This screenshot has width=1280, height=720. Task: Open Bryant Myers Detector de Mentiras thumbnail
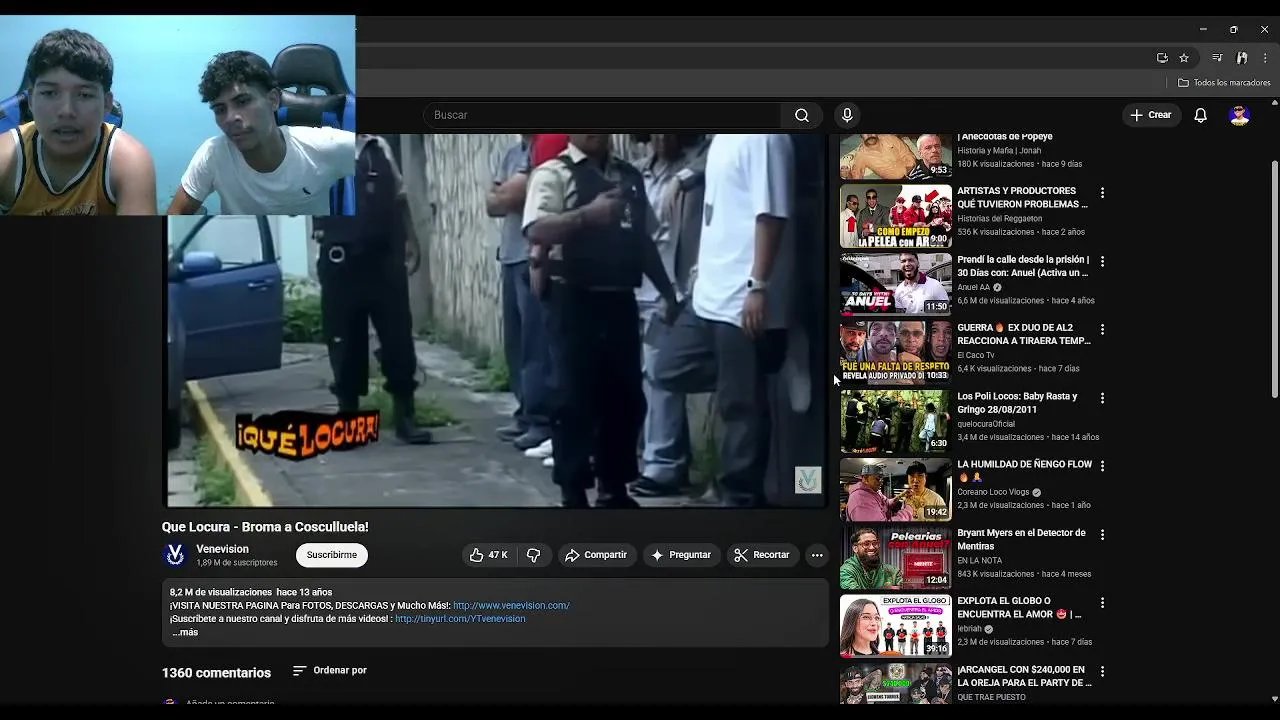click(896, 558)
